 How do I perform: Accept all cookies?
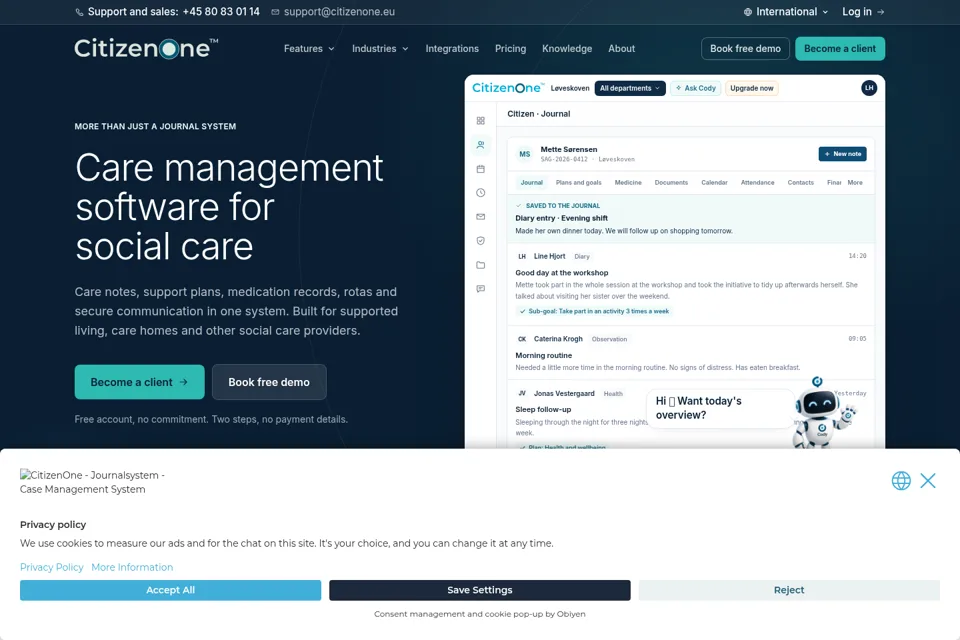click(170, 590)
